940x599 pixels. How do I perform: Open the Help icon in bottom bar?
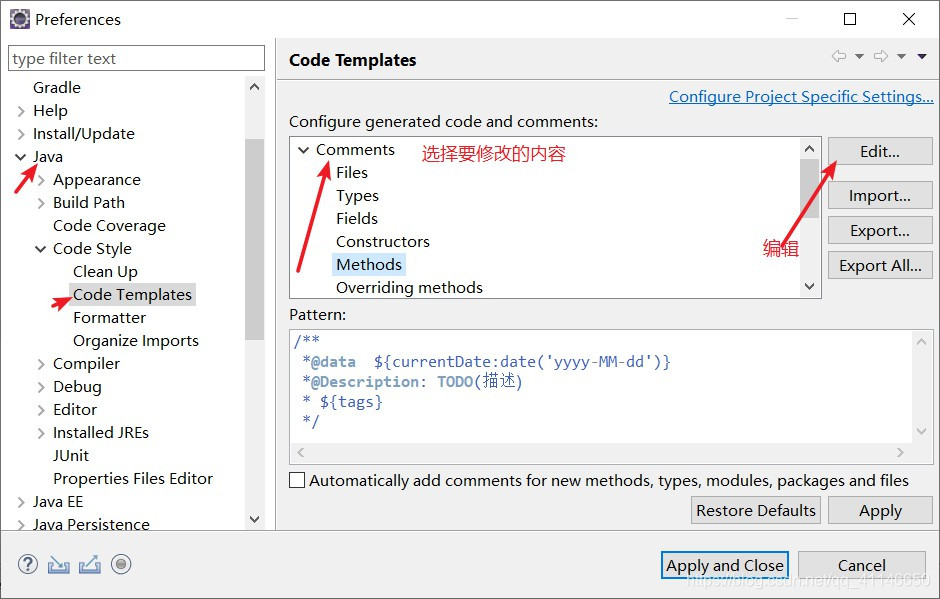28,564
